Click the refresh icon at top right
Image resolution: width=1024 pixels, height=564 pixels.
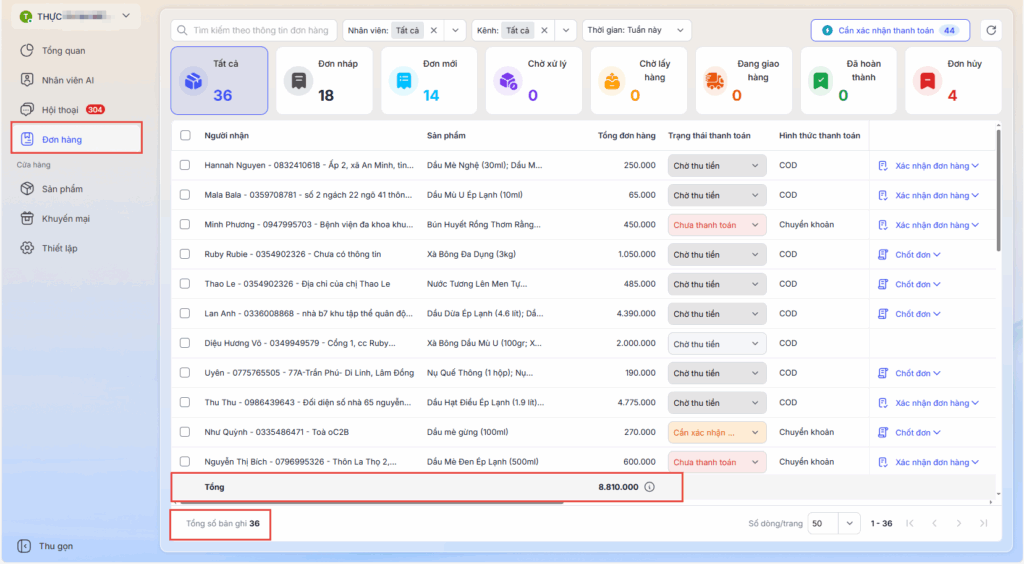(990, 31)
